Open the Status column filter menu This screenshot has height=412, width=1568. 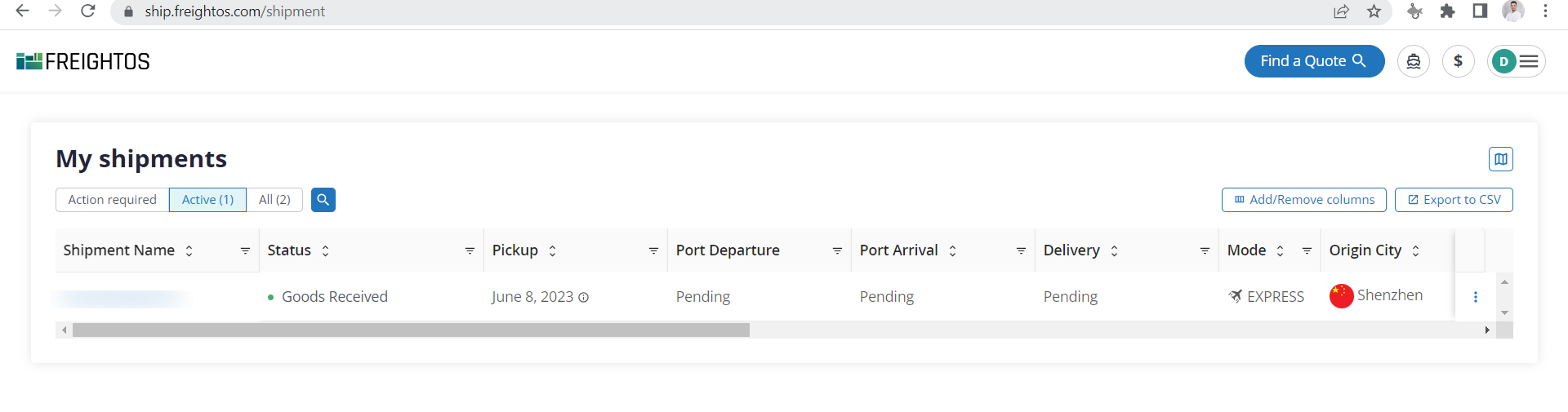coord(470,250)
